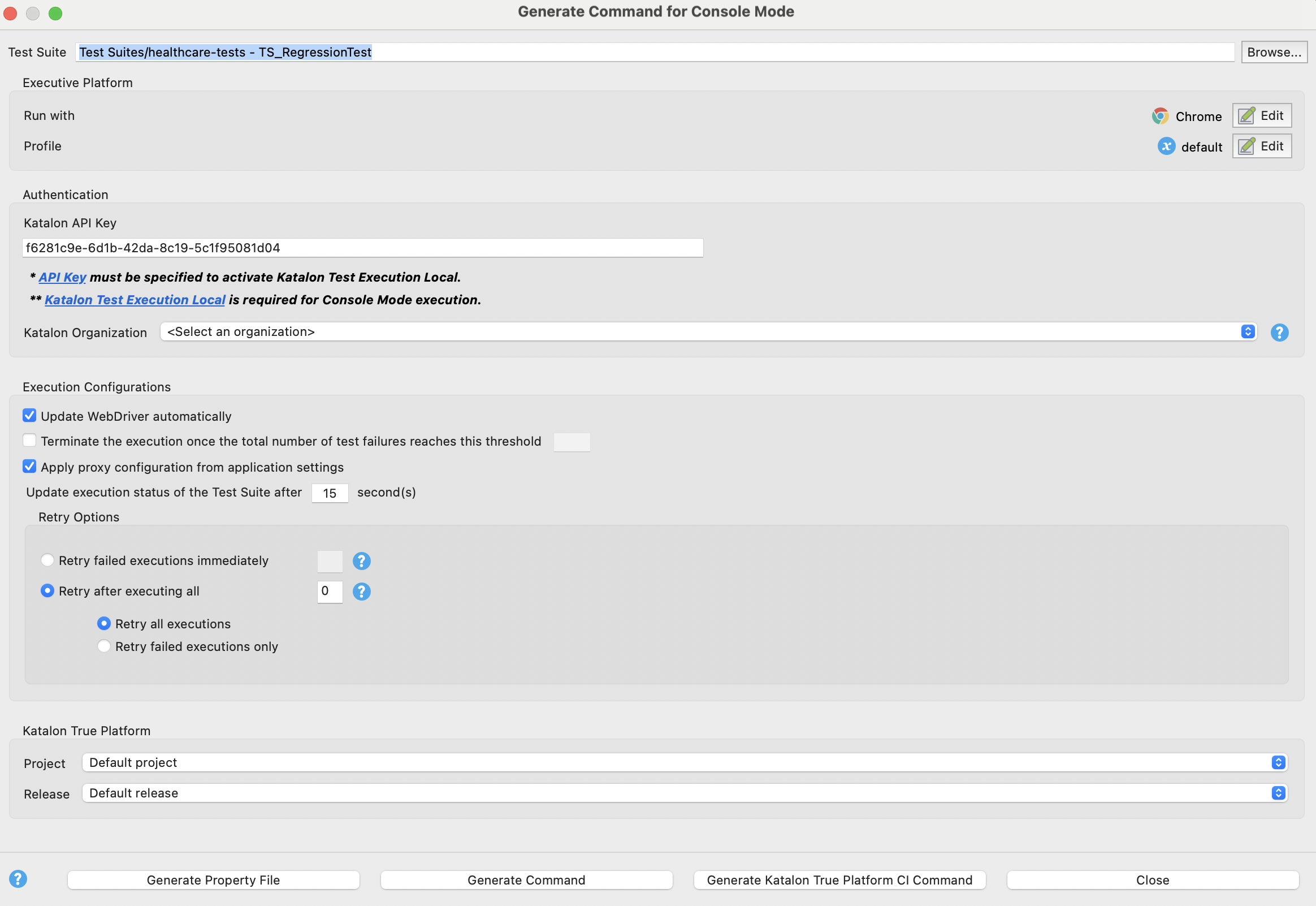Open the Katalon Organization dropdown
The width and height of the screenshot is (1316, 906).
click(708, 331)
